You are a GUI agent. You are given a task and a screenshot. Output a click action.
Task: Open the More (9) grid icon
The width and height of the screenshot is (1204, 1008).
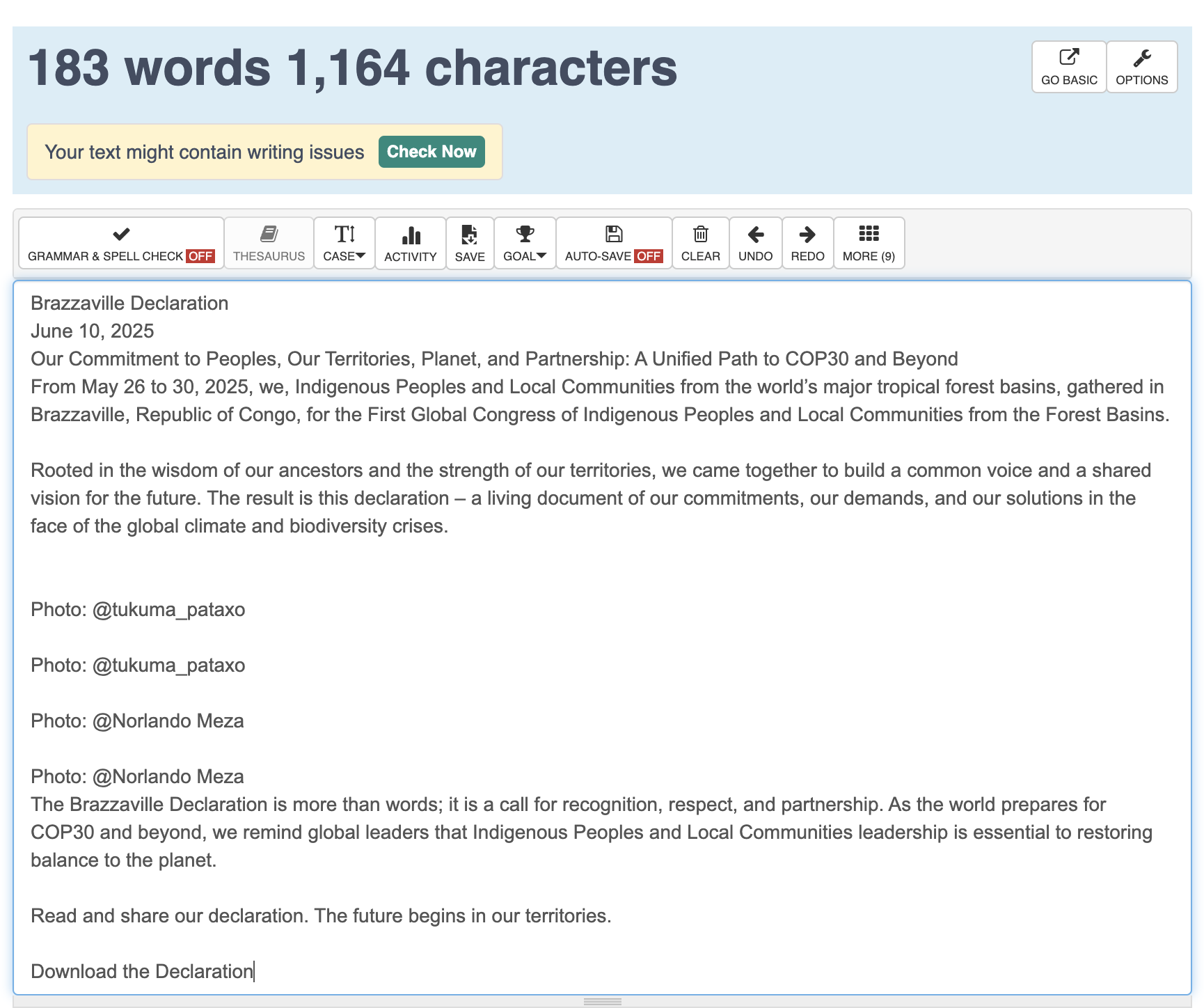tap(869, 234)
